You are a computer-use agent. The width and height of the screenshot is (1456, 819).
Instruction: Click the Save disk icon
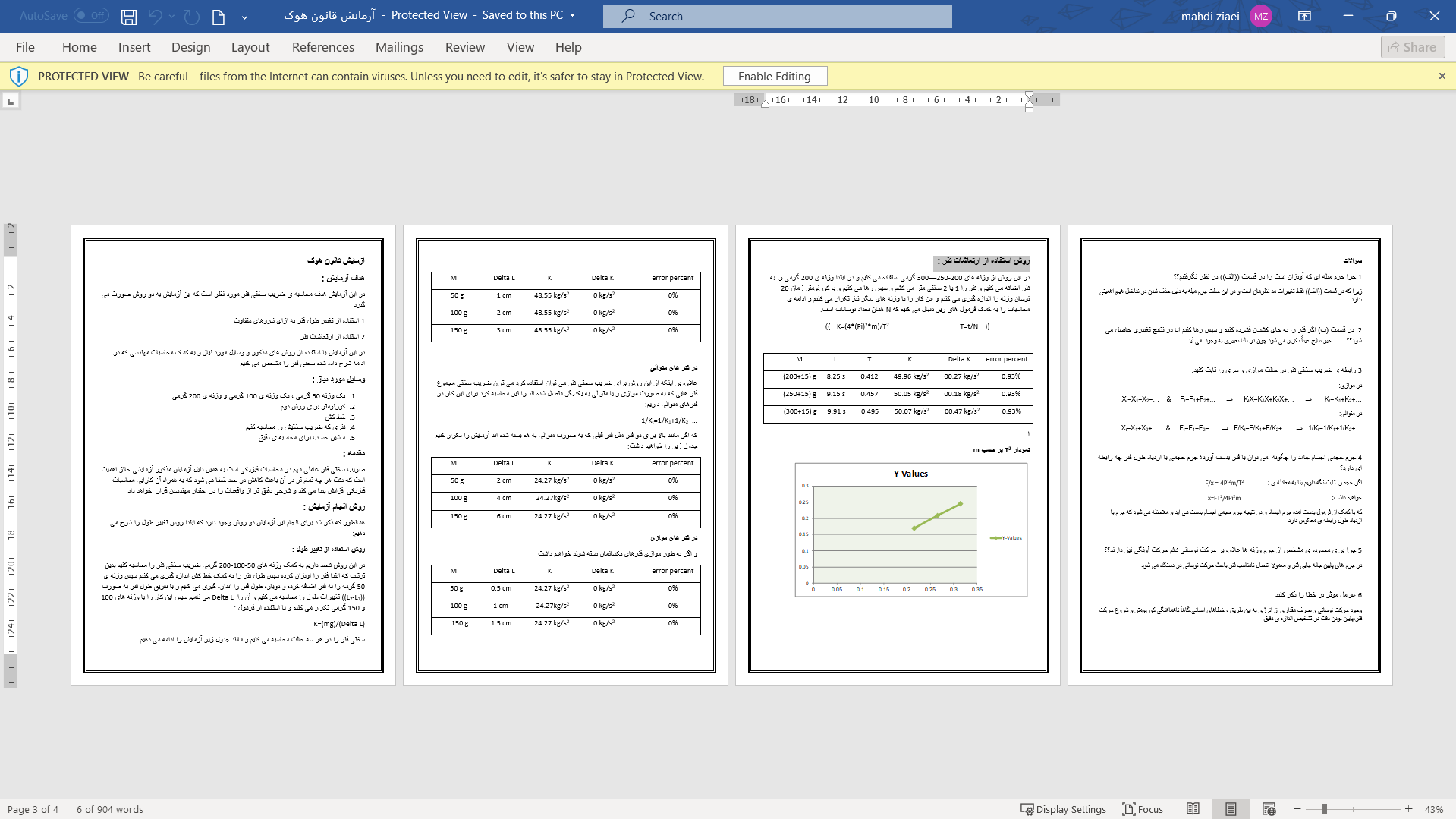pyautogui.click(x=129, y=16)
